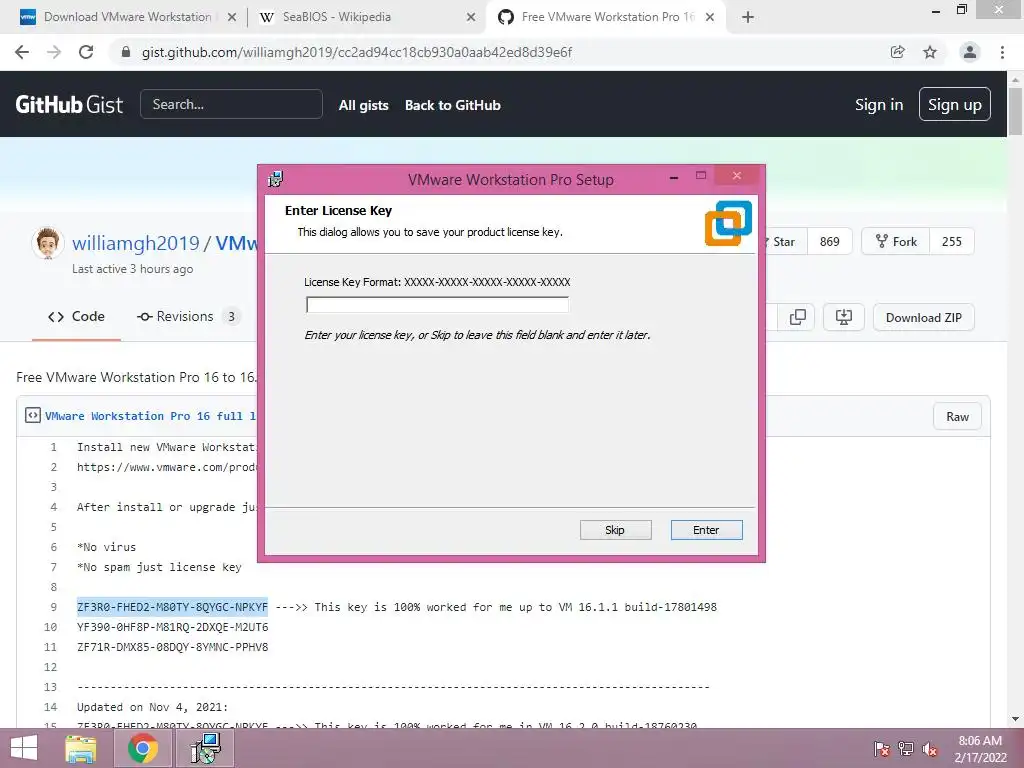Switch to the SeaBIOS - Wikipedia tab
Screen dimensions: 1024x768
click(366, 17)
